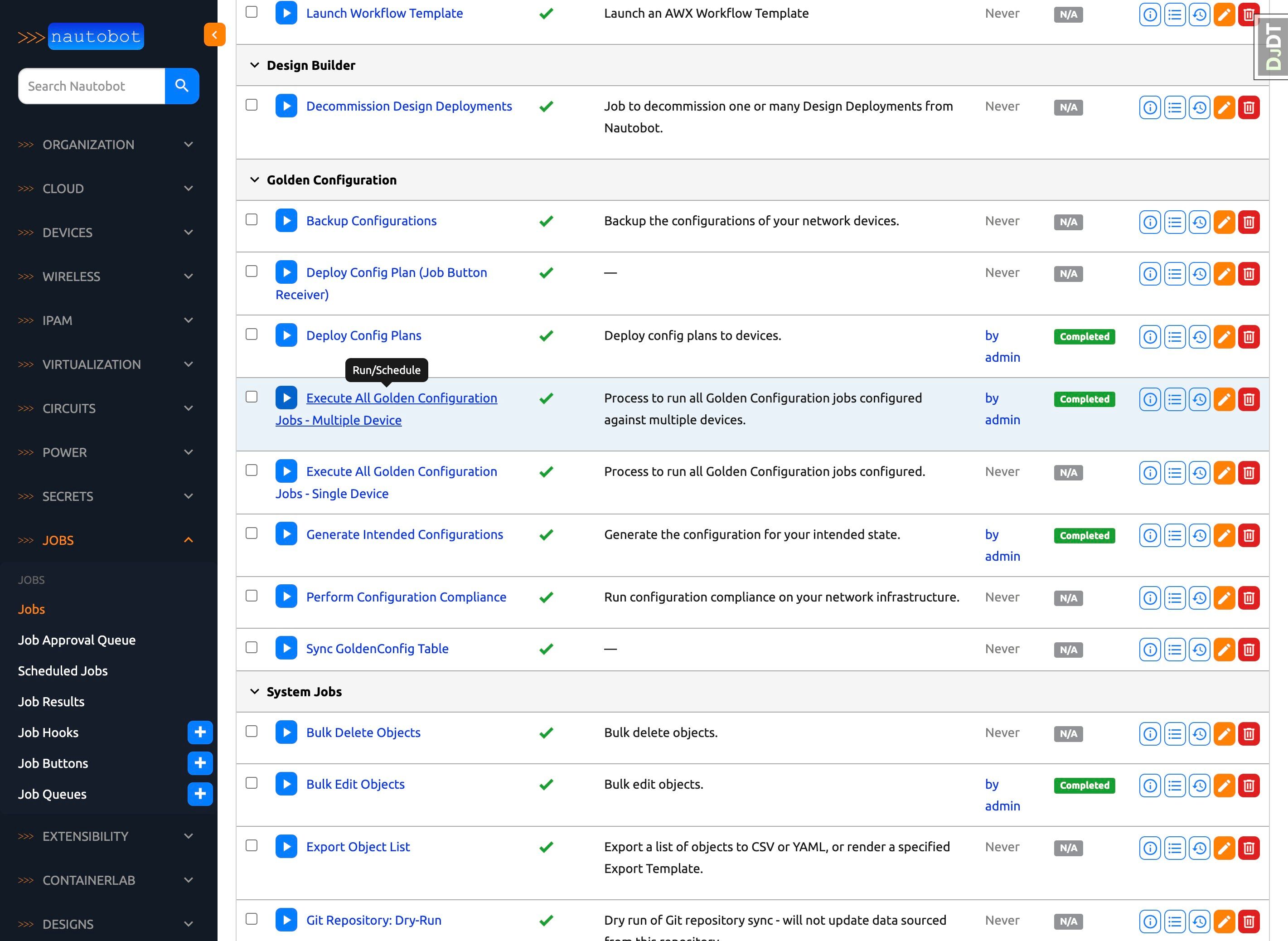This screenshot has height=941, width=1288.
Task: Open Scheduled Jobs in sidebar
Action: tap(63, 671)
